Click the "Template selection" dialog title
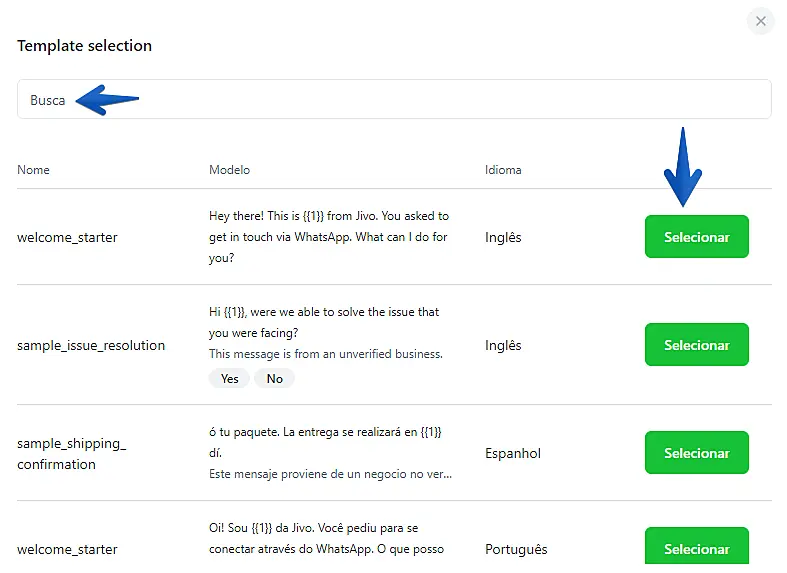The image size is (787, 573). point(85,46)
